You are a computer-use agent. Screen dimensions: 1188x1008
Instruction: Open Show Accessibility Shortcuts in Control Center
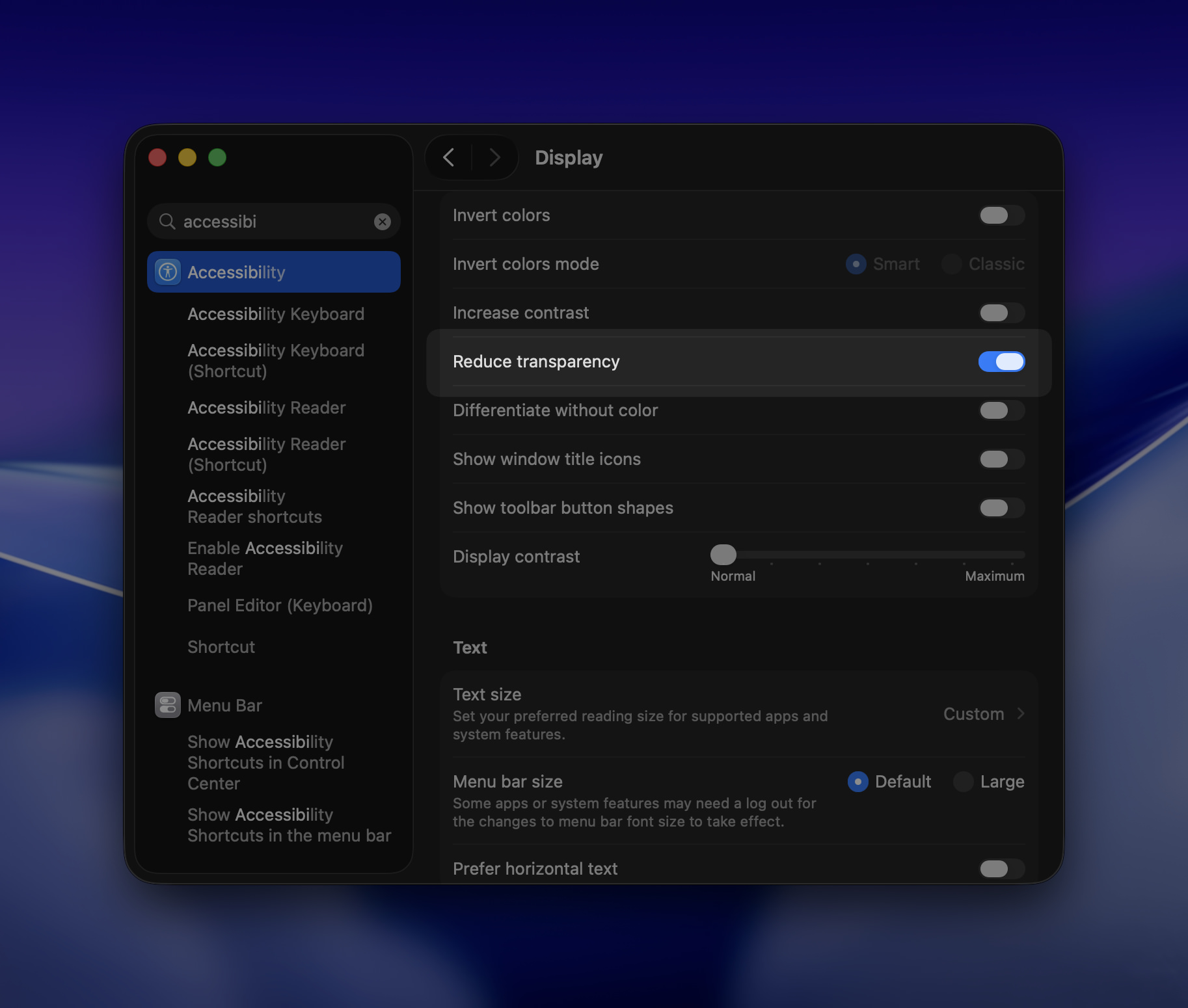(265, 762)
